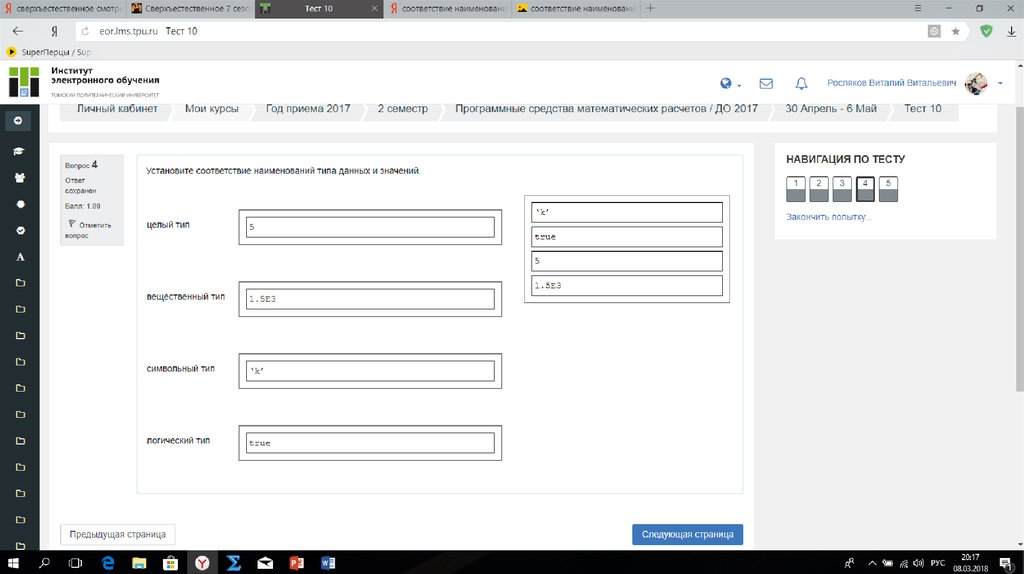This screenshot has height=574, width=1024.
Task: Click the Предыдущая страница button
Action: [x=118, y=534]
